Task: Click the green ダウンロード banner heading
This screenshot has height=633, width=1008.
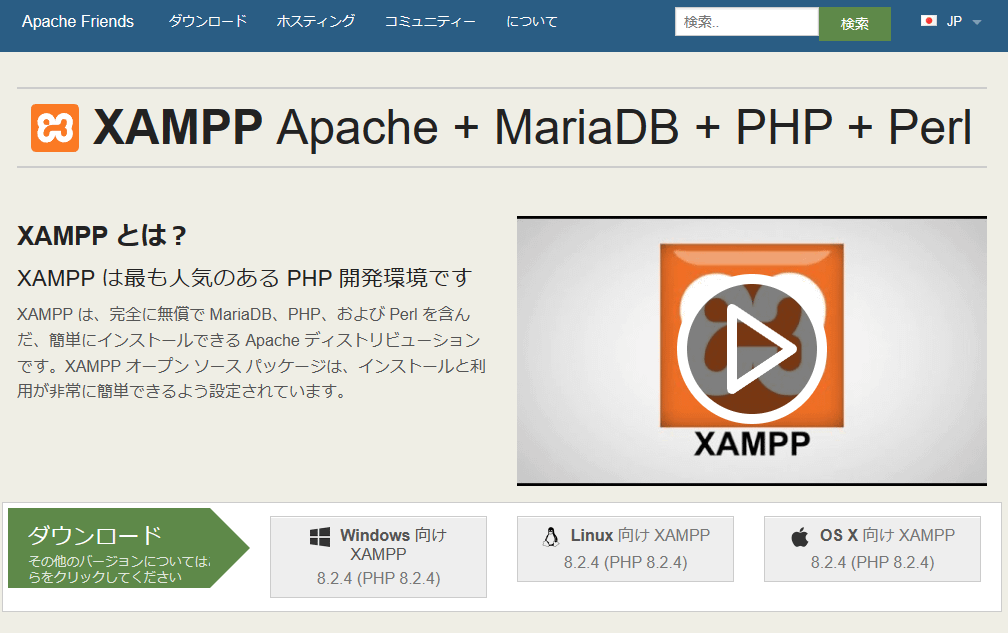Action: tap(94, 534)
